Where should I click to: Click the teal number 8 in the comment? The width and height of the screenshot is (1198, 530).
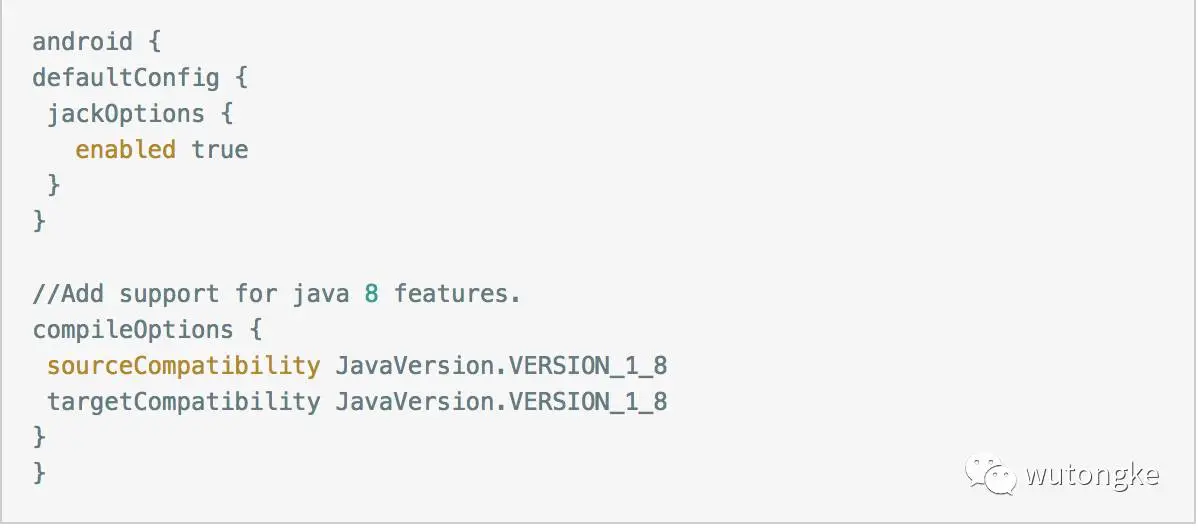[371, 294]
